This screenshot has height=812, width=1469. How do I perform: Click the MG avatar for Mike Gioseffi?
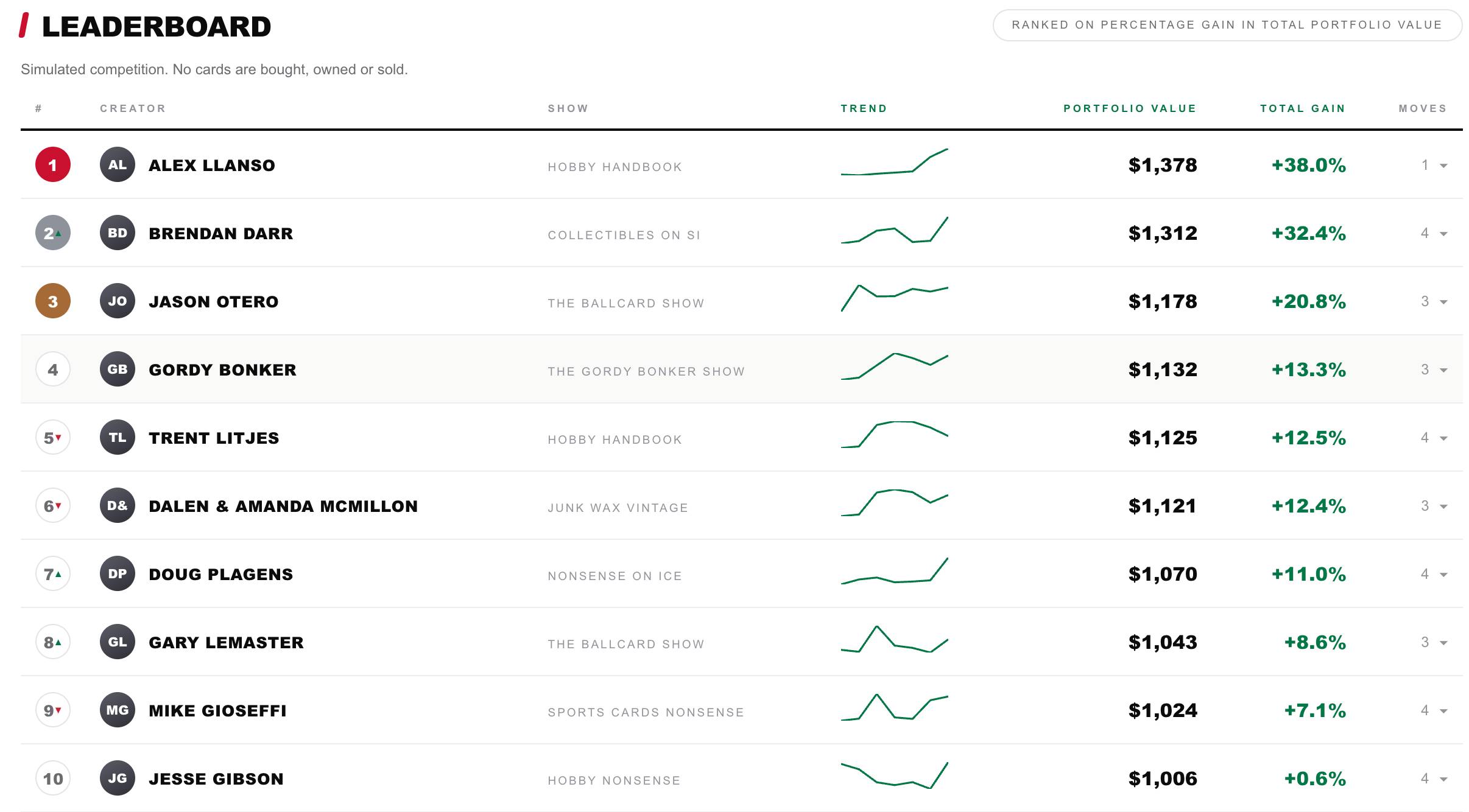pyautogui.click(x=118, y=710)
